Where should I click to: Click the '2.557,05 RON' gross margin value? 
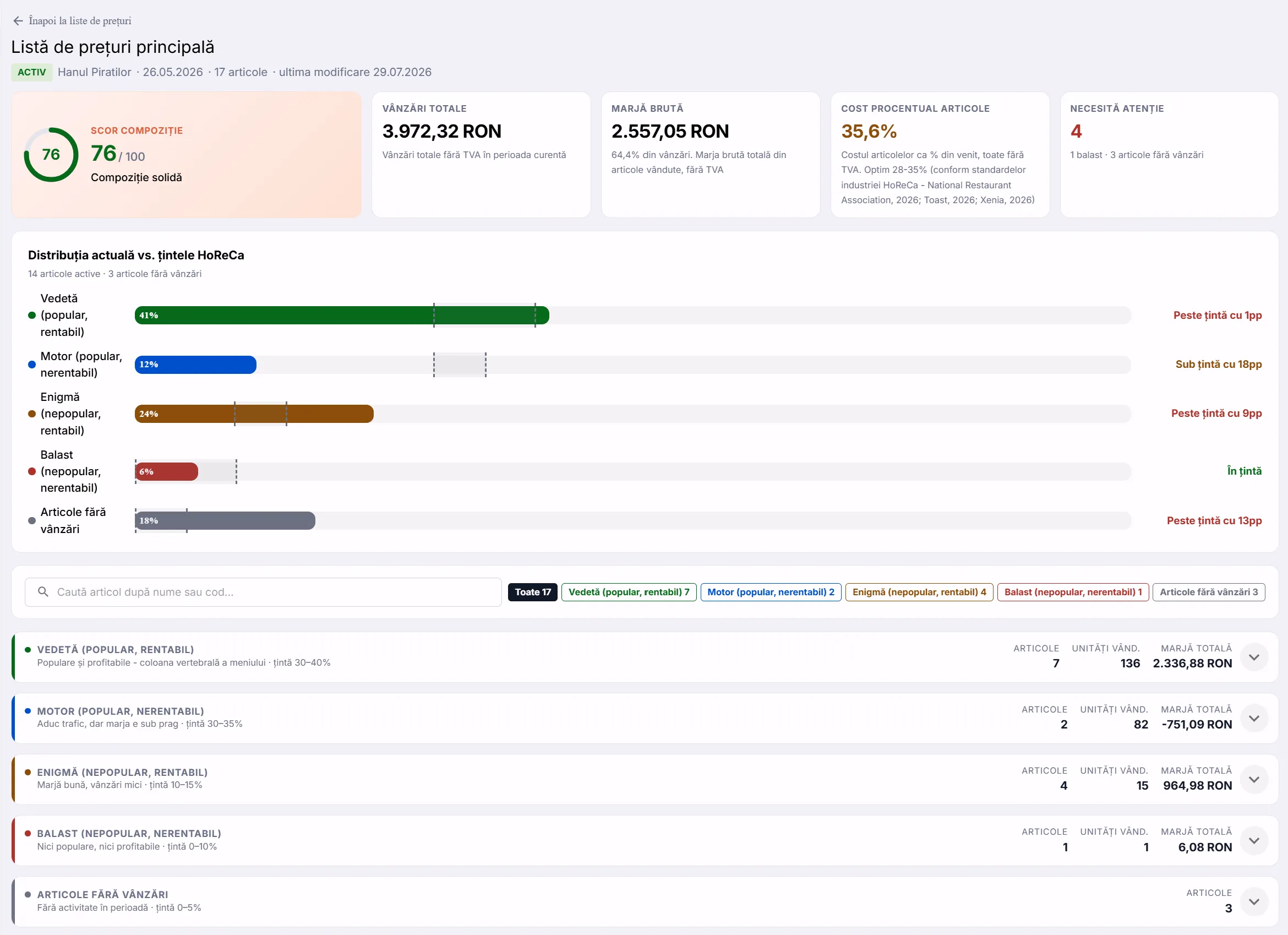(670, 131)
